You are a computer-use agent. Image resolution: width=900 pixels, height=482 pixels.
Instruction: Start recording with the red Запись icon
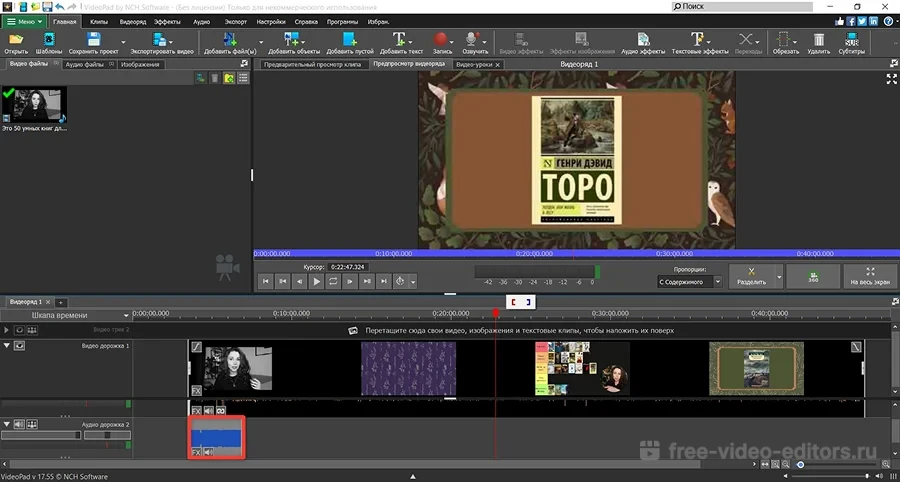pos(440,39)
